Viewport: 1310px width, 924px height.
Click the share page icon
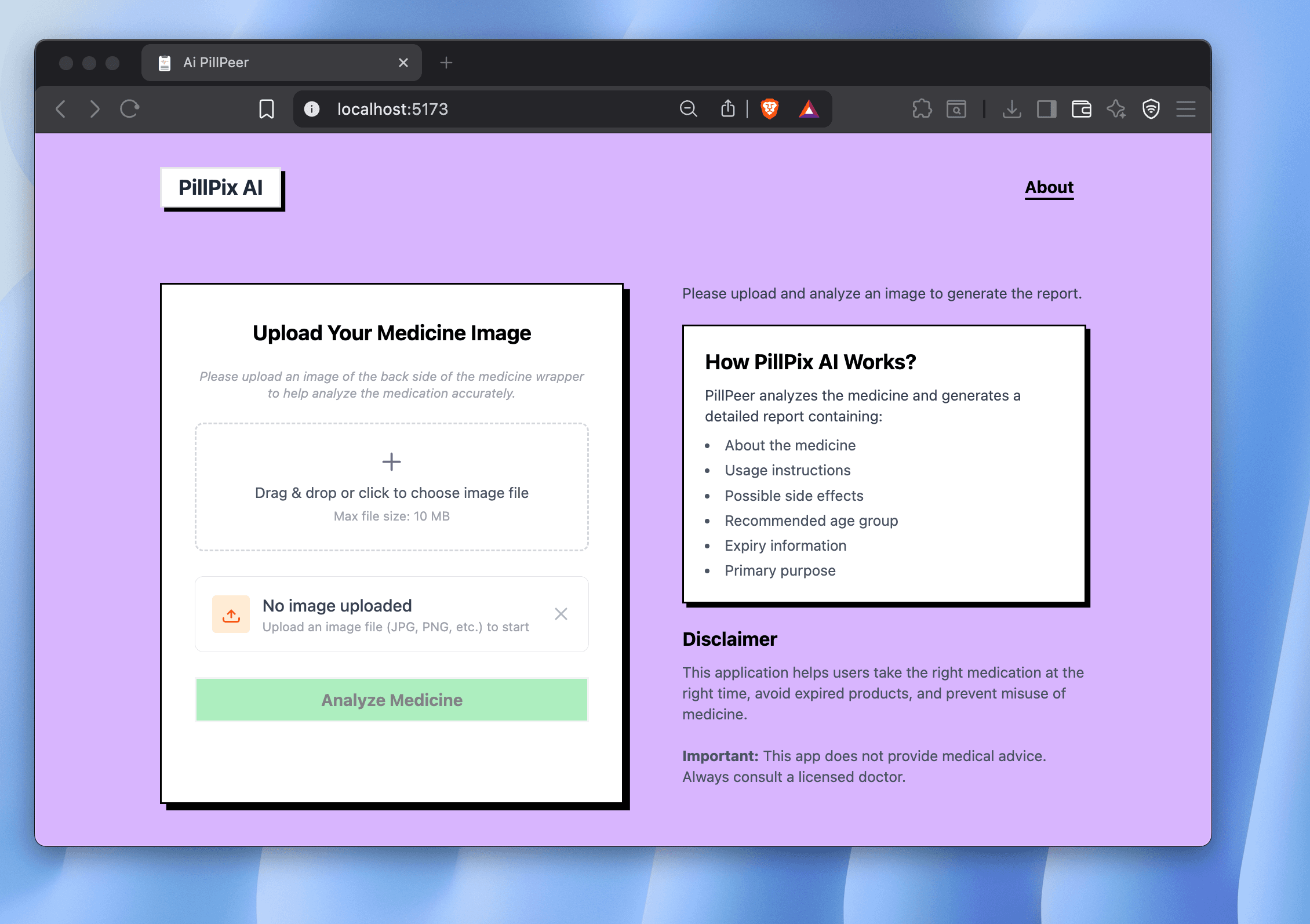point(728,109)
